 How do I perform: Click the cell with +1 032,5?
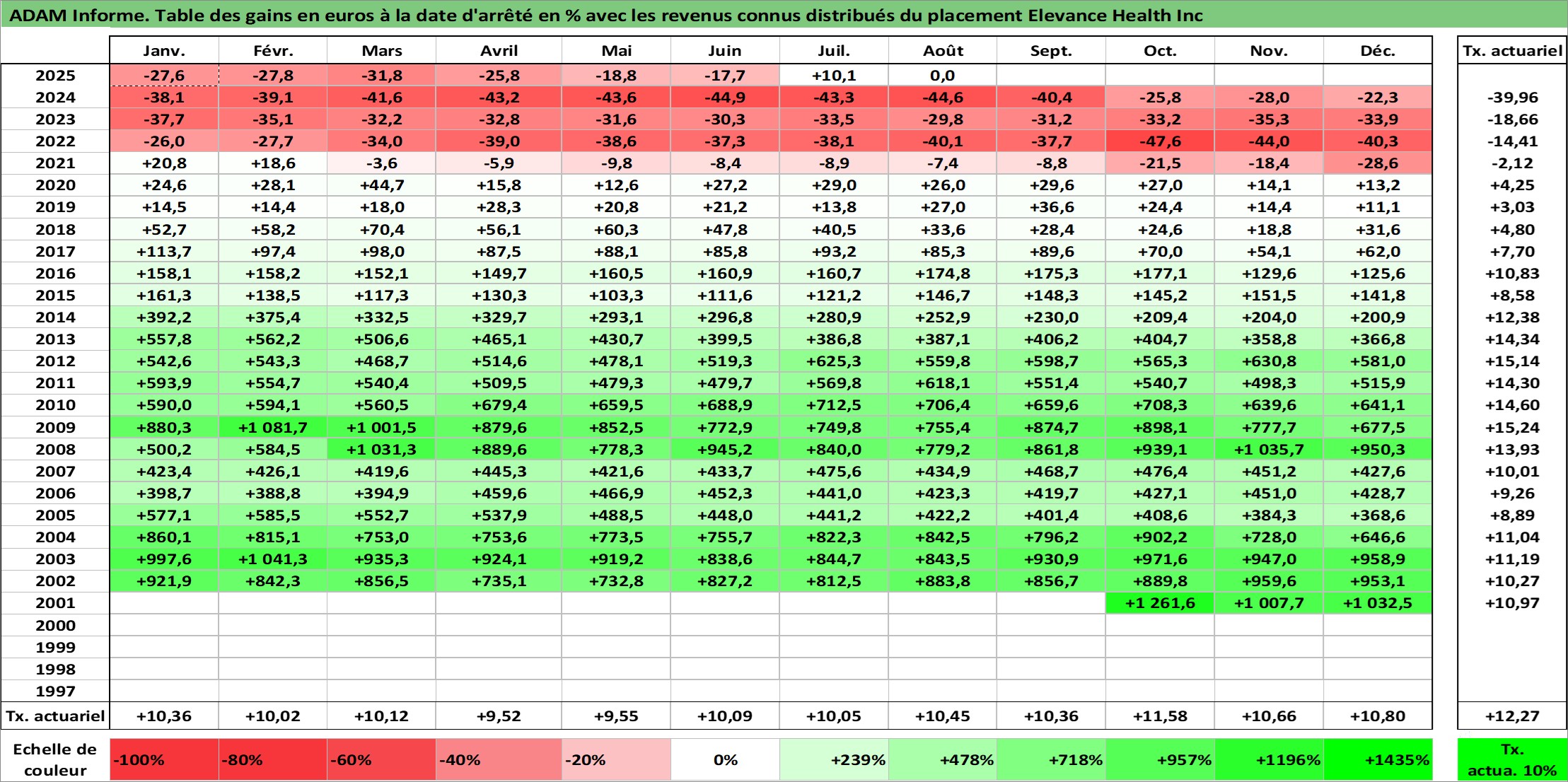(x=1378, y=603)
